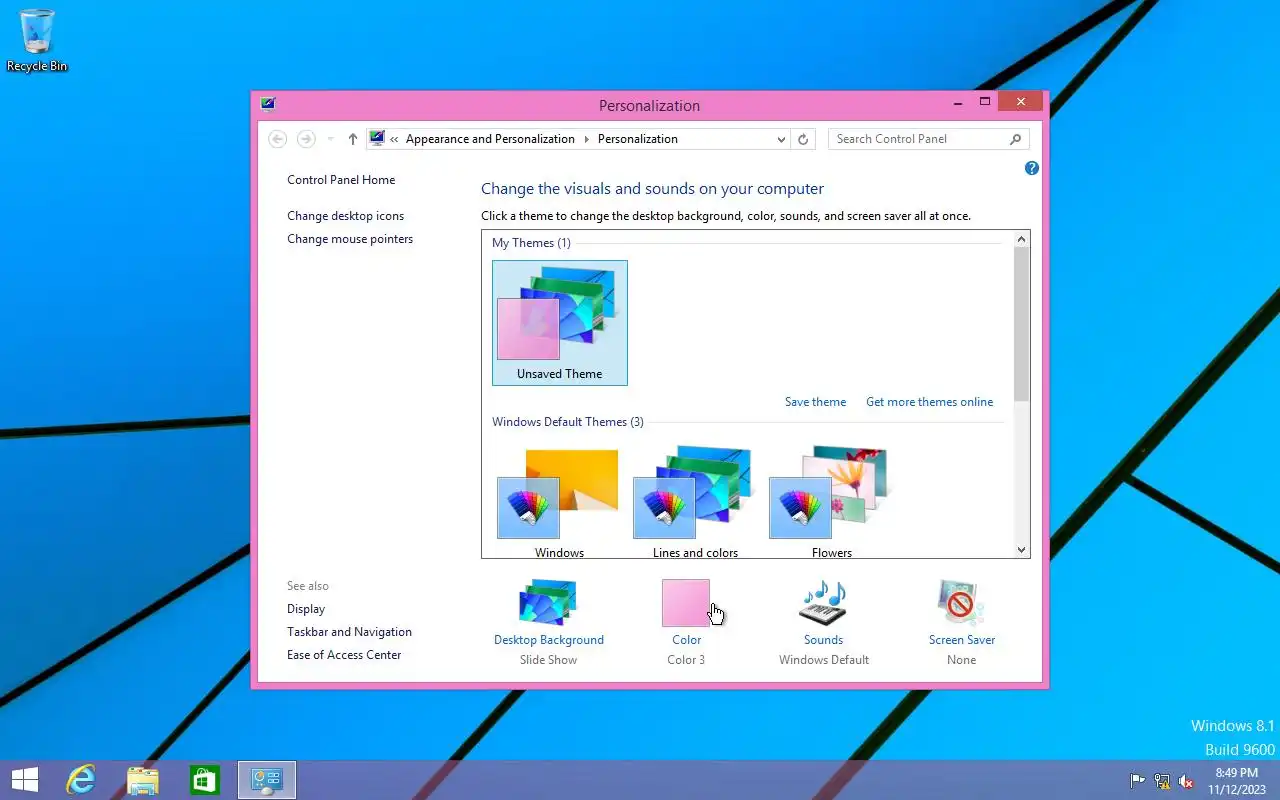Expand the address bar history dropdown

click(781, 139)
